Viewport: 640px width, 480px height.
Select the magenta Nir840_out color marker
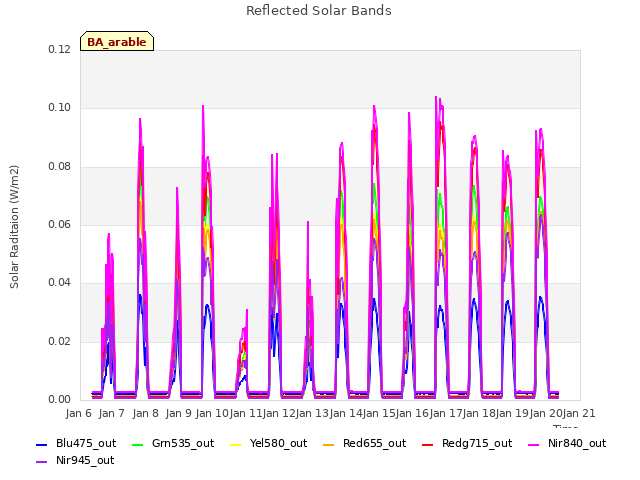533,444
